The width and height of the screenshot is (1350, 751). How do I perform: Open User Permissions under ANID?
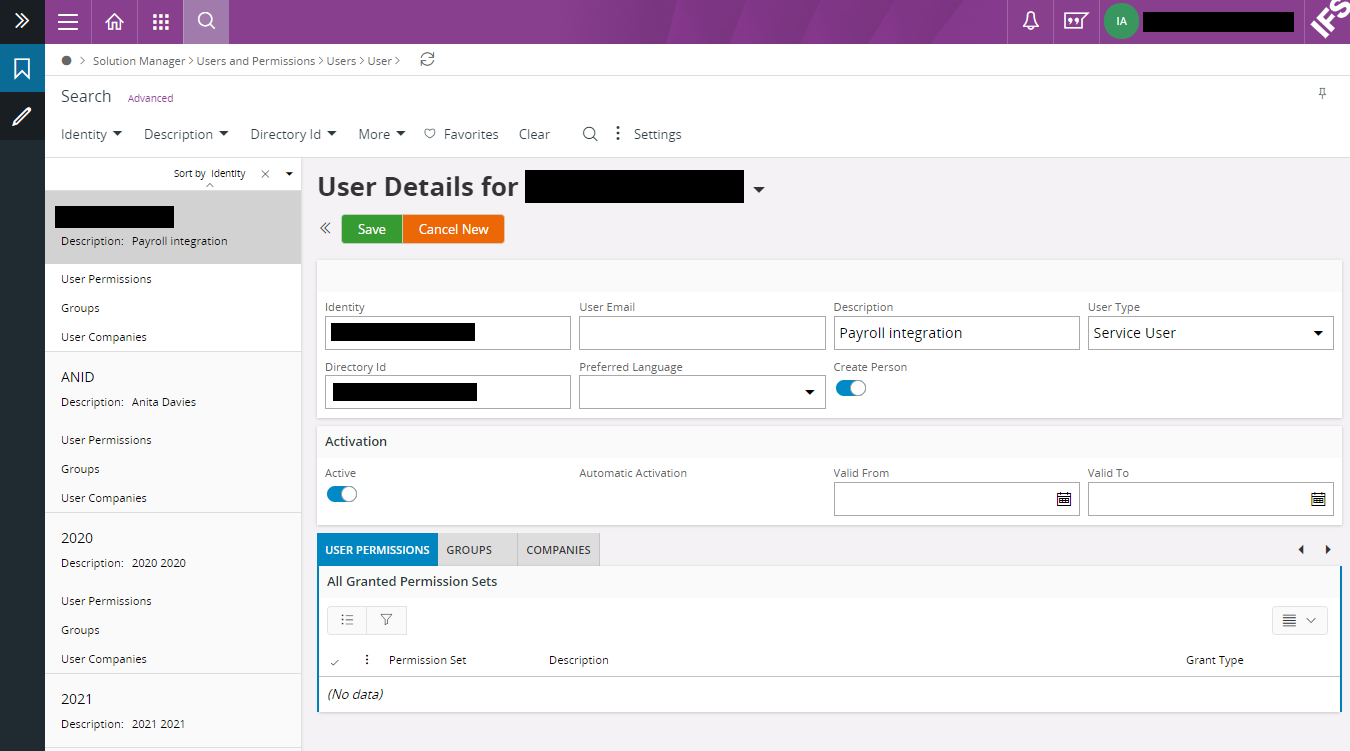(106, 440)
